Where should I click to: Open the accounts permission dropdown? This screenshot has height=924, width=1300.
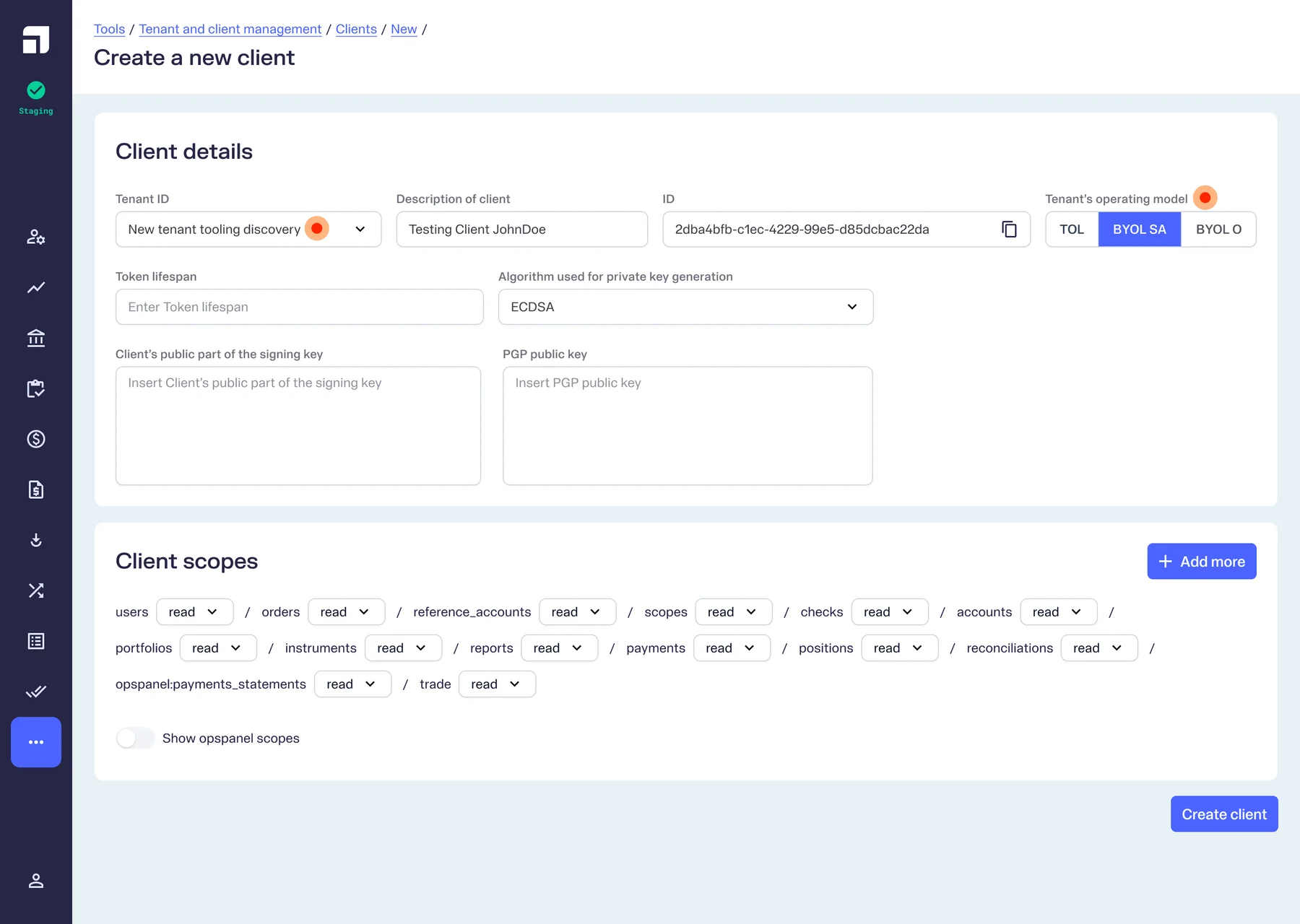1059,612
